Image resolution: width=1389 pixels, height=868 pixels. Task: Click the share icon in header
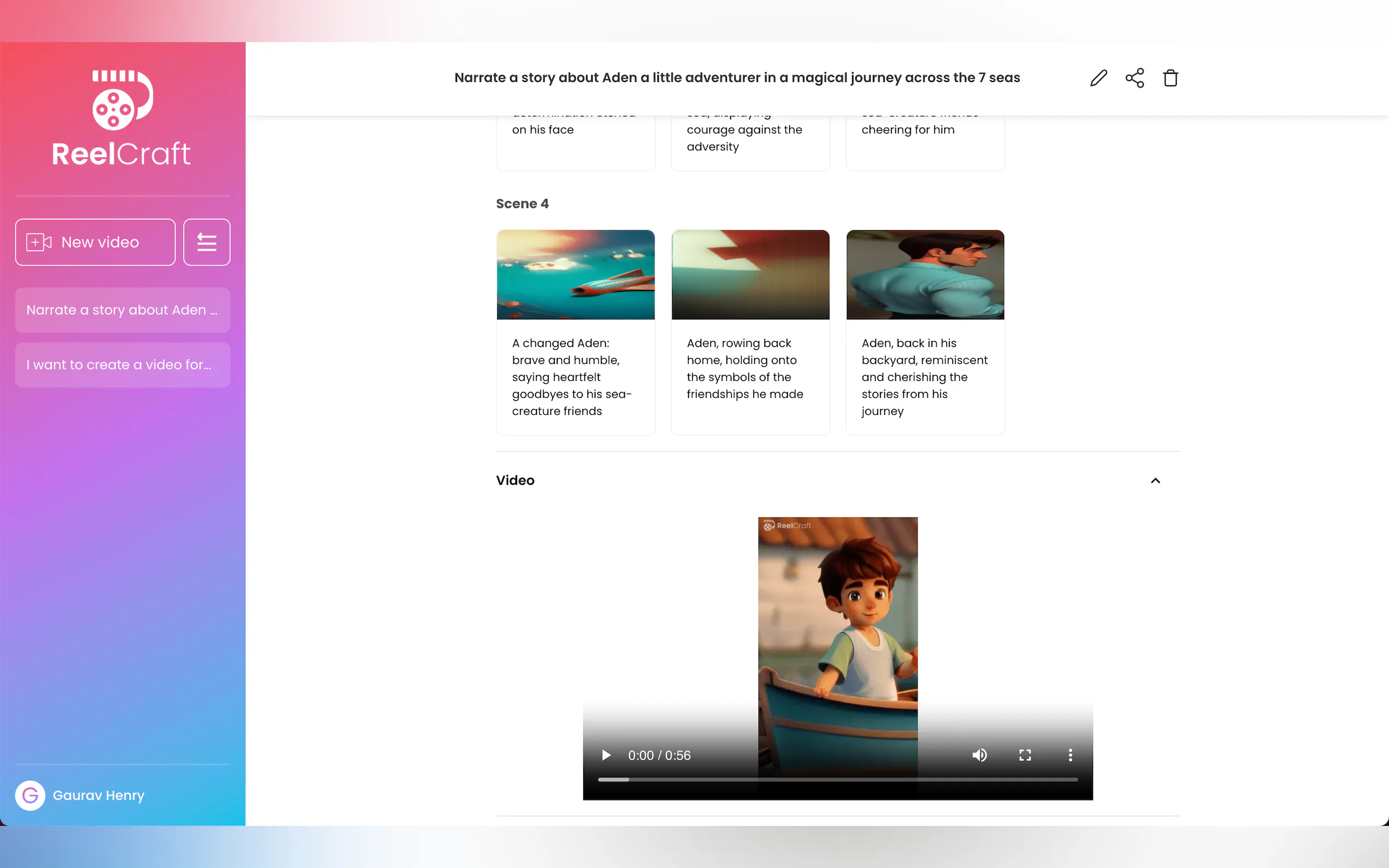pos(1135,78)
